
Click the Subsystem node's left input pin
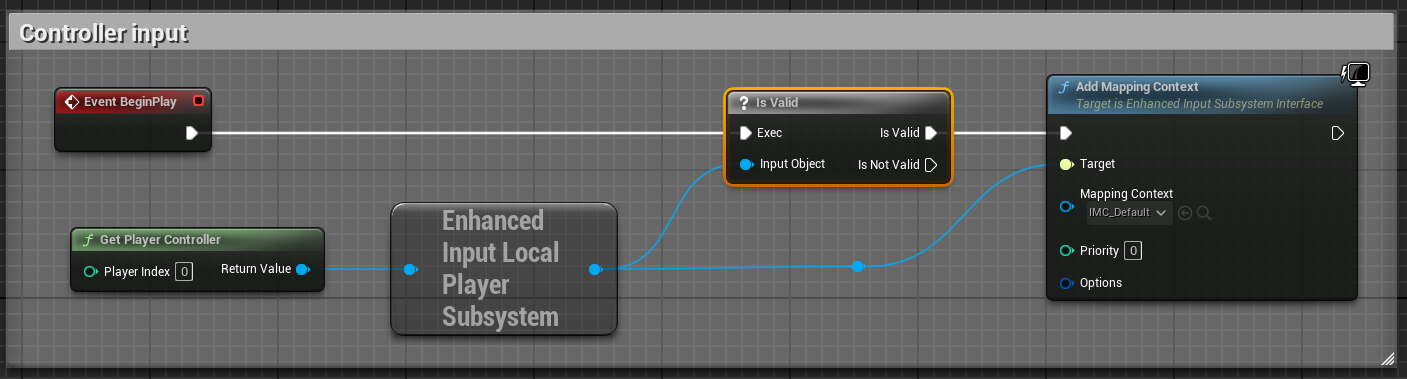[410, 269]
